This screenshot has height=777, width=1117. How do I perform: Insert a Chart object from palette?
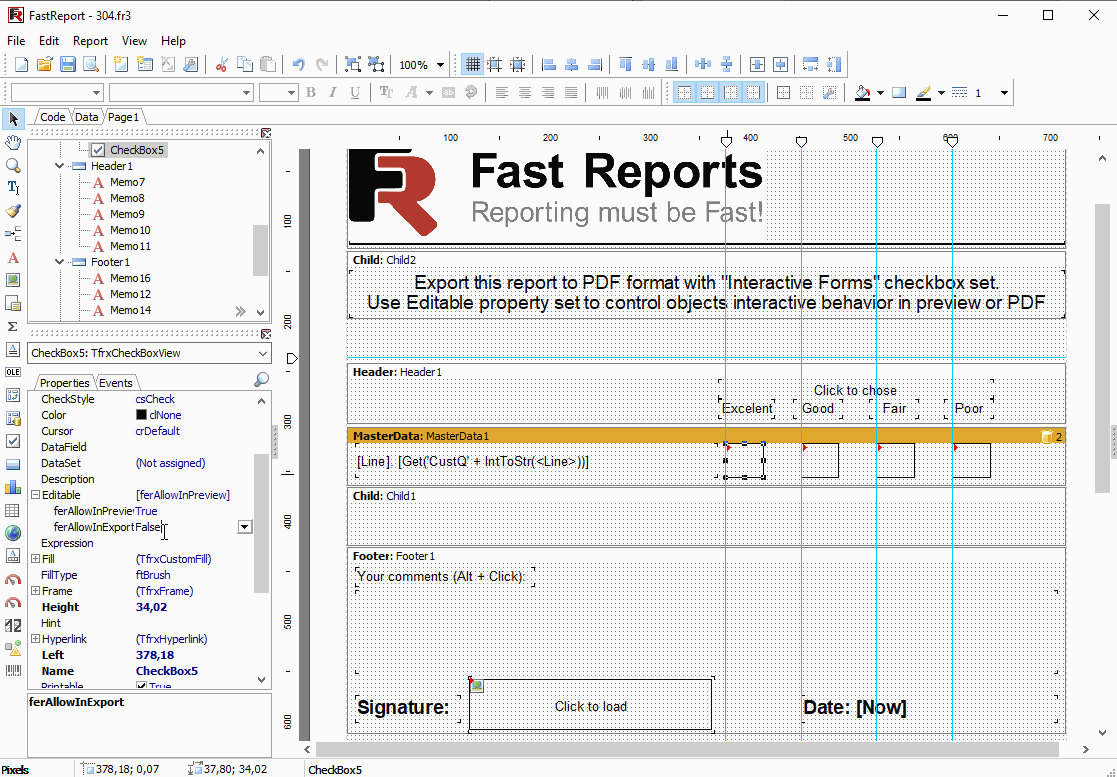point(13,487)
